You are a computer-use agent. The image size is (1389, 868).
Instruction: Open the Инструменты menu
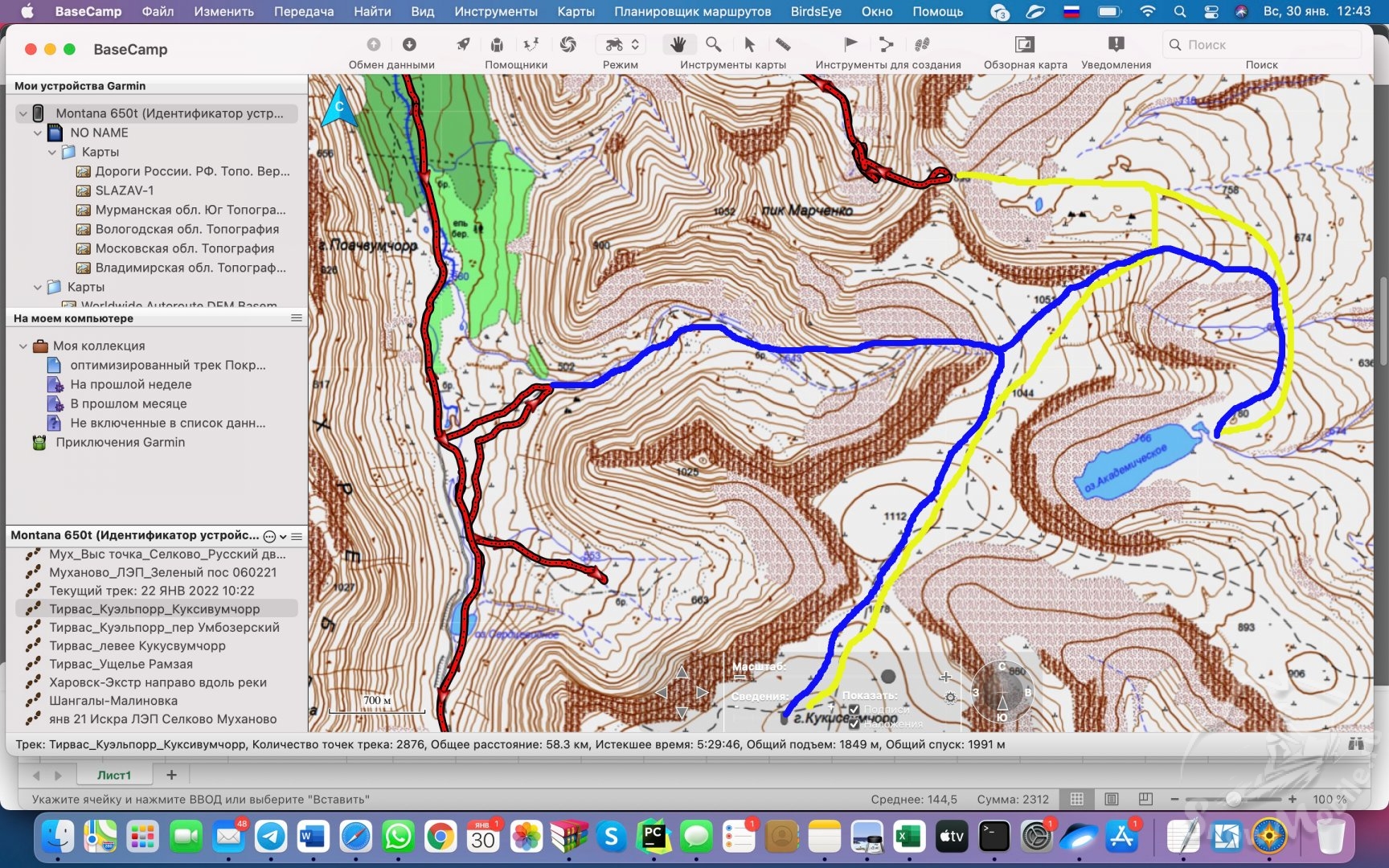click(x=496, y=11)
